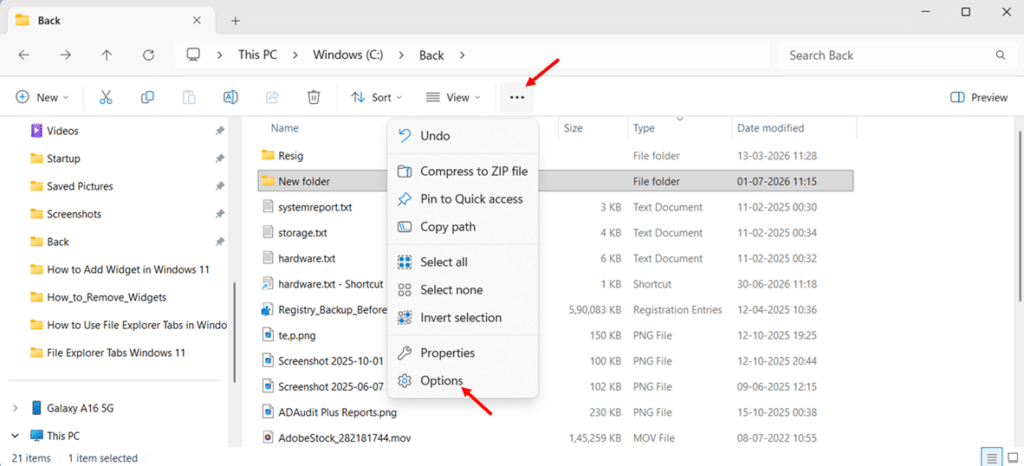
Task: Click Windows (C:) breadcrumb in address bar
Action: coord(348,55)
